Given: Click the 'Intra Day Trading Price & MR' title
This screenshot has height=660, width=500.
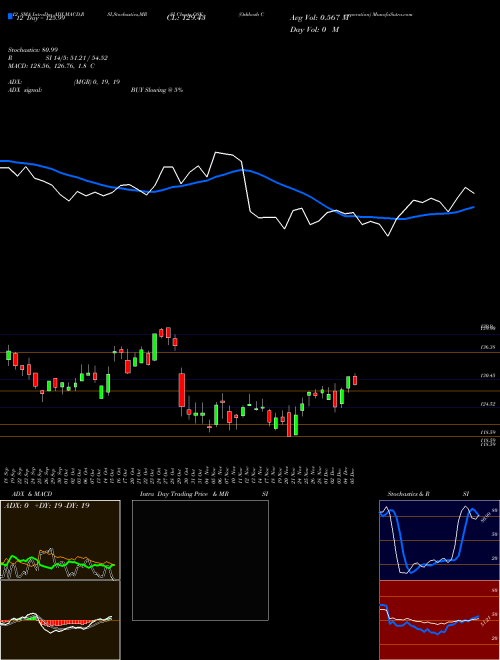Looking at the screenshot, I should click(184, 494).
